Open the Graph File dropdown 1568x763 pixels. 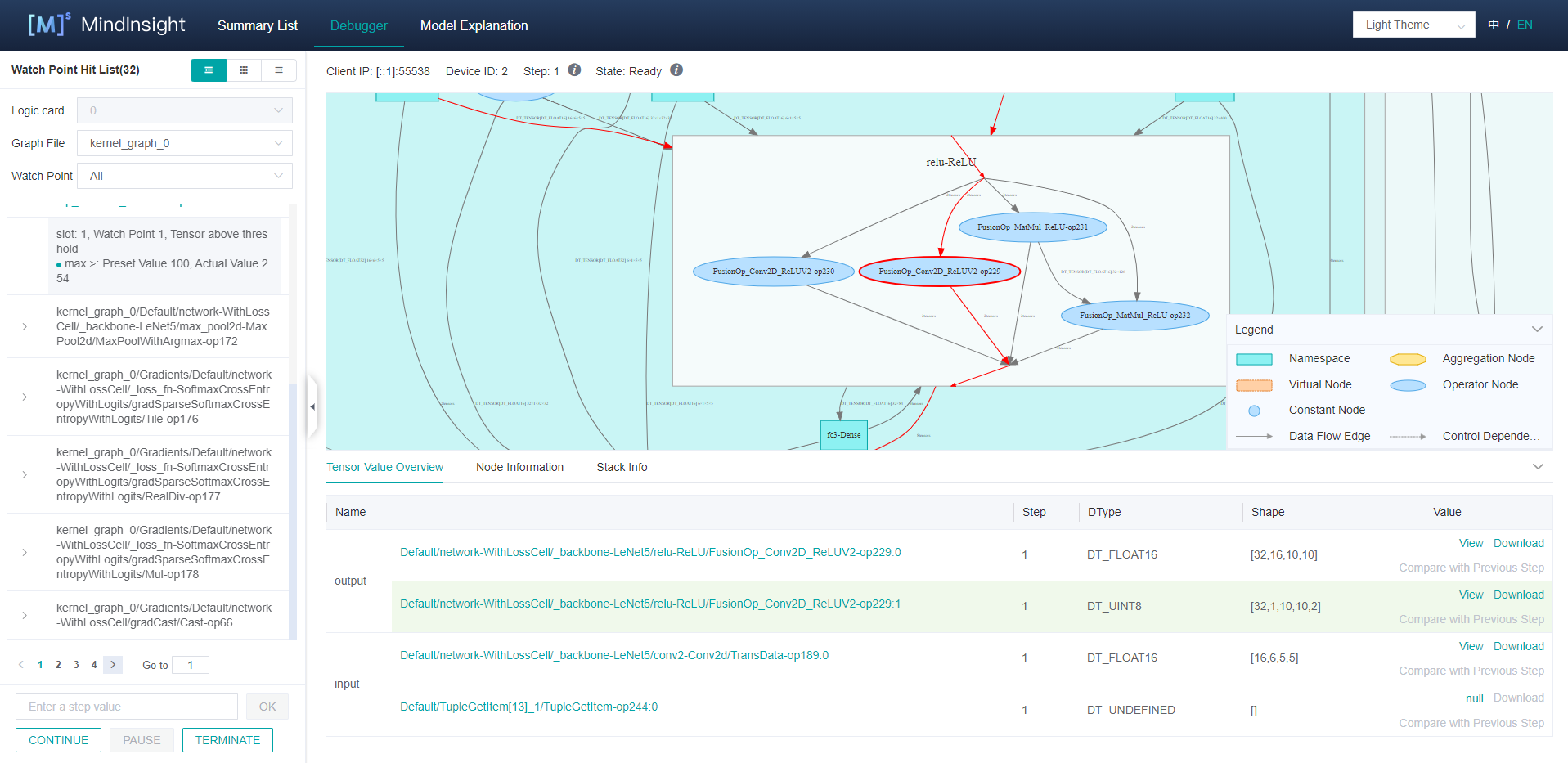point(185,143)
